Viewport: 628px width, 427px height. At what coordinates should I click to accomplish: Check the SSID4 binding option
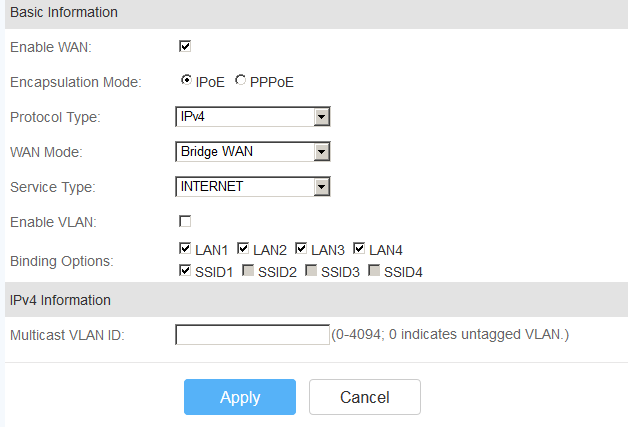[x=374, y=270]
